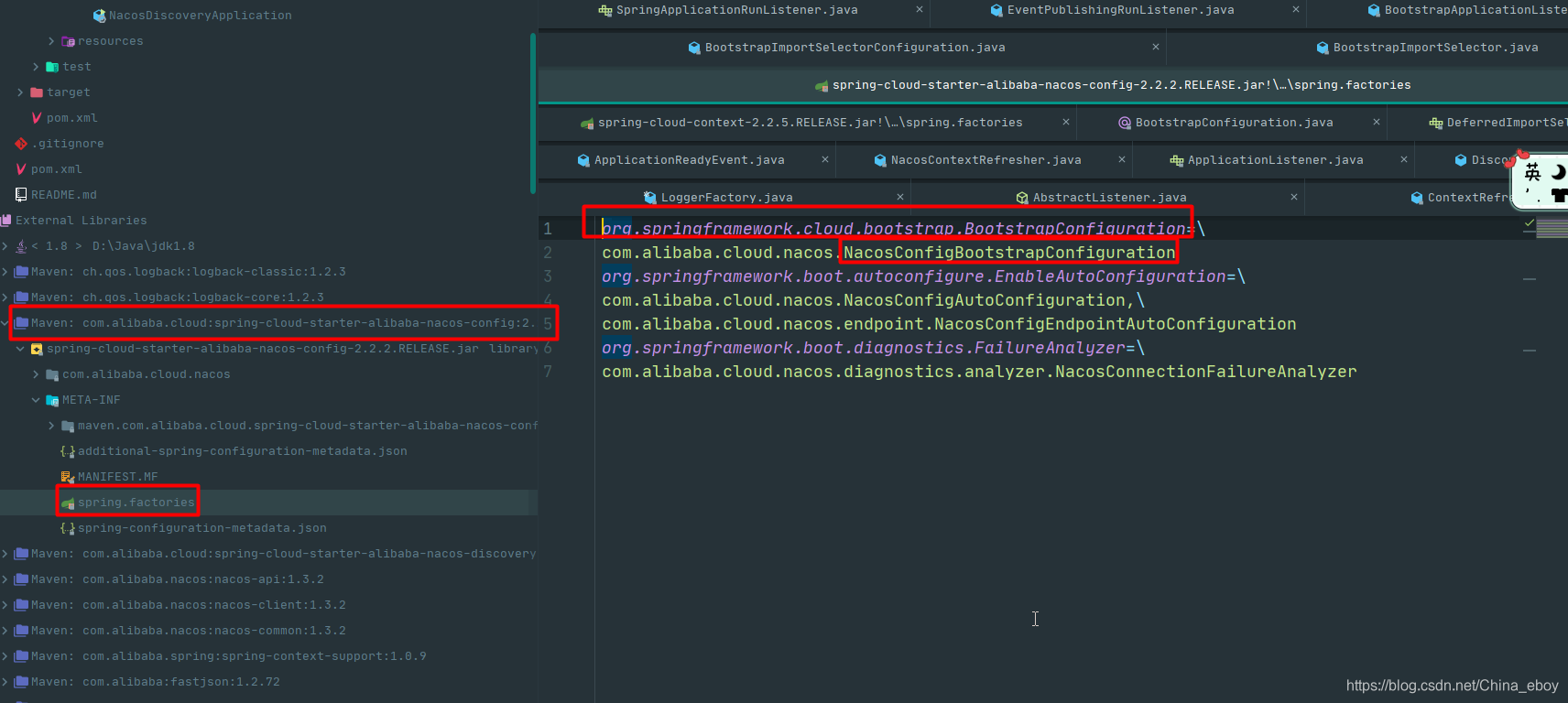Expand the JDK 1.8 library node
Screen dimensions: 1568x703
tap(5, 246)
